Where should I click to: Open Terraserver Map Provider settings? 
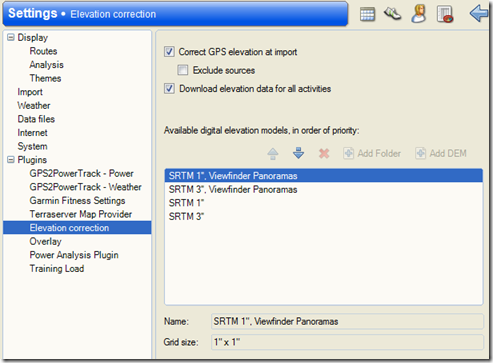81,214
